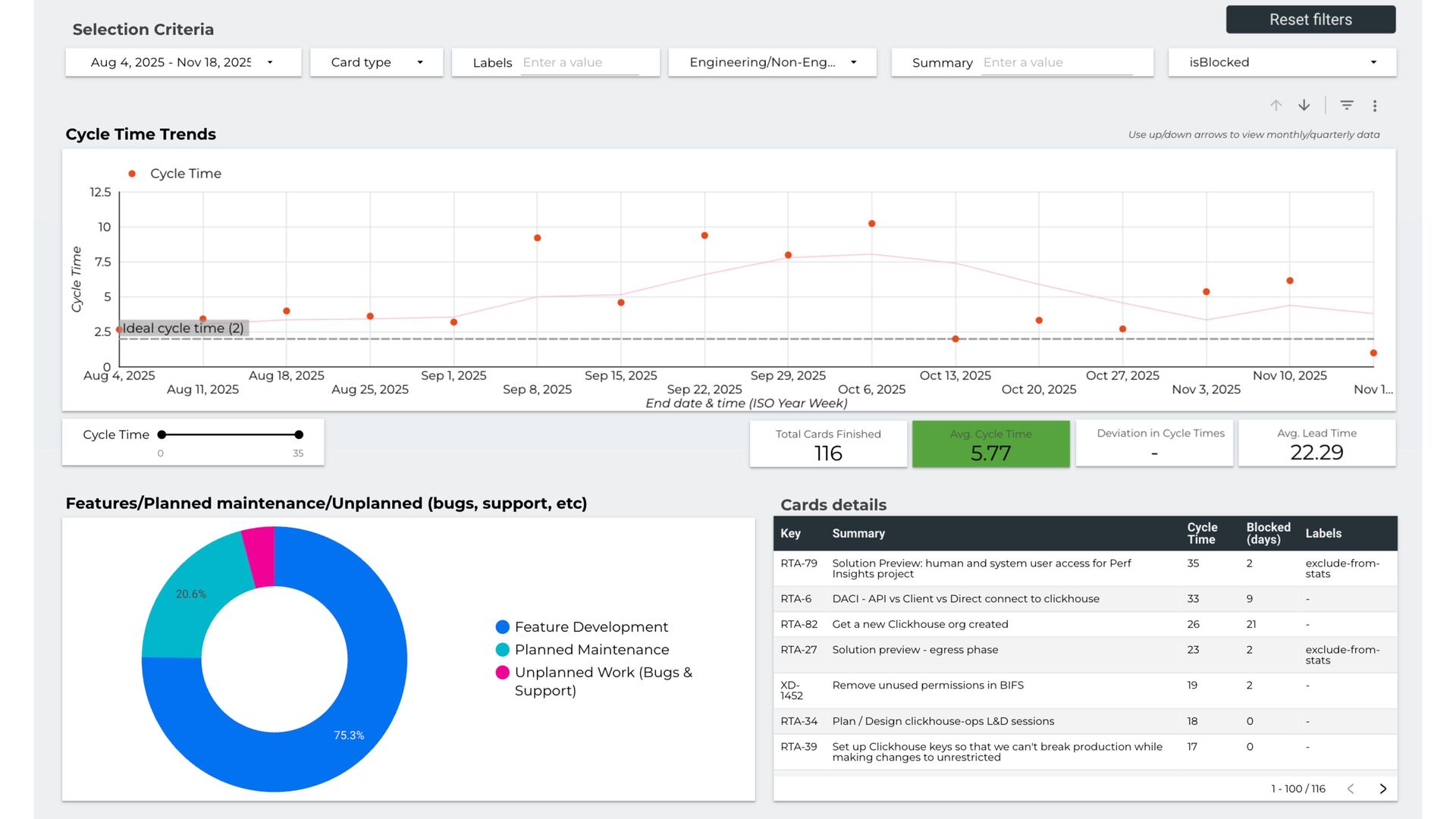
Task: Expand the Card type dropdown
Action: [x=376, y=62]
